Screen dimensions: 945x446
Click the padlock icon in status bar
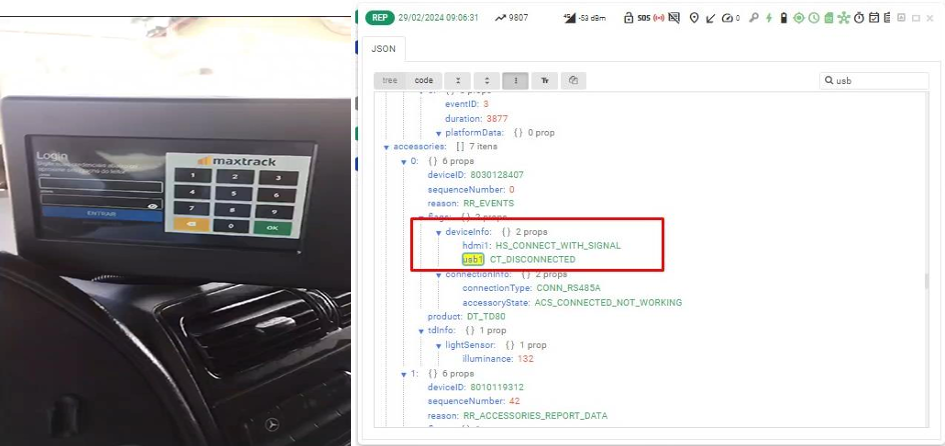pyautogui.click(x=627, y=18)
